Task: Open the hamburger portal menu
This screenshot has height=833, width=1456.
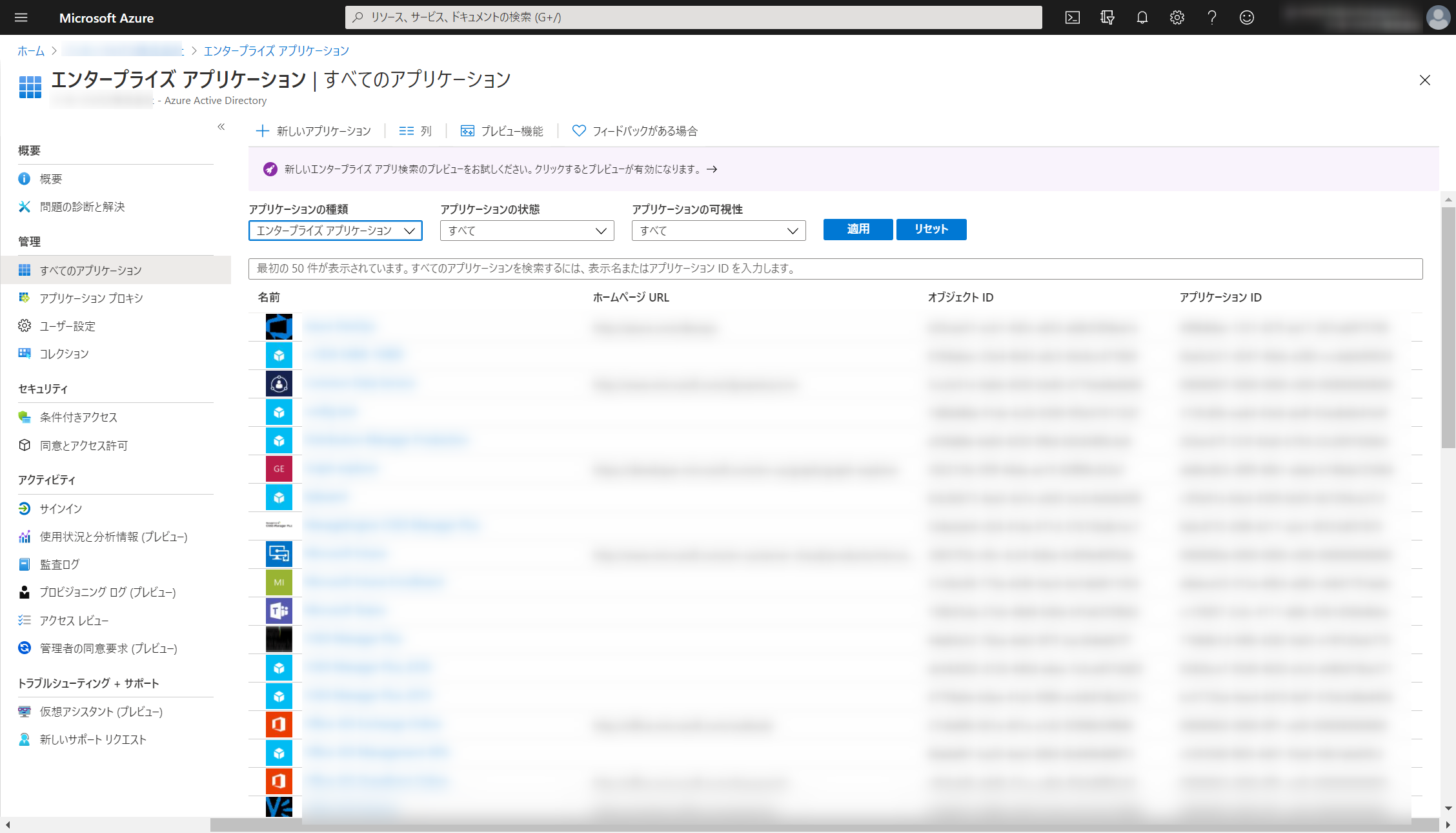Action: click(x=21, y=17)
